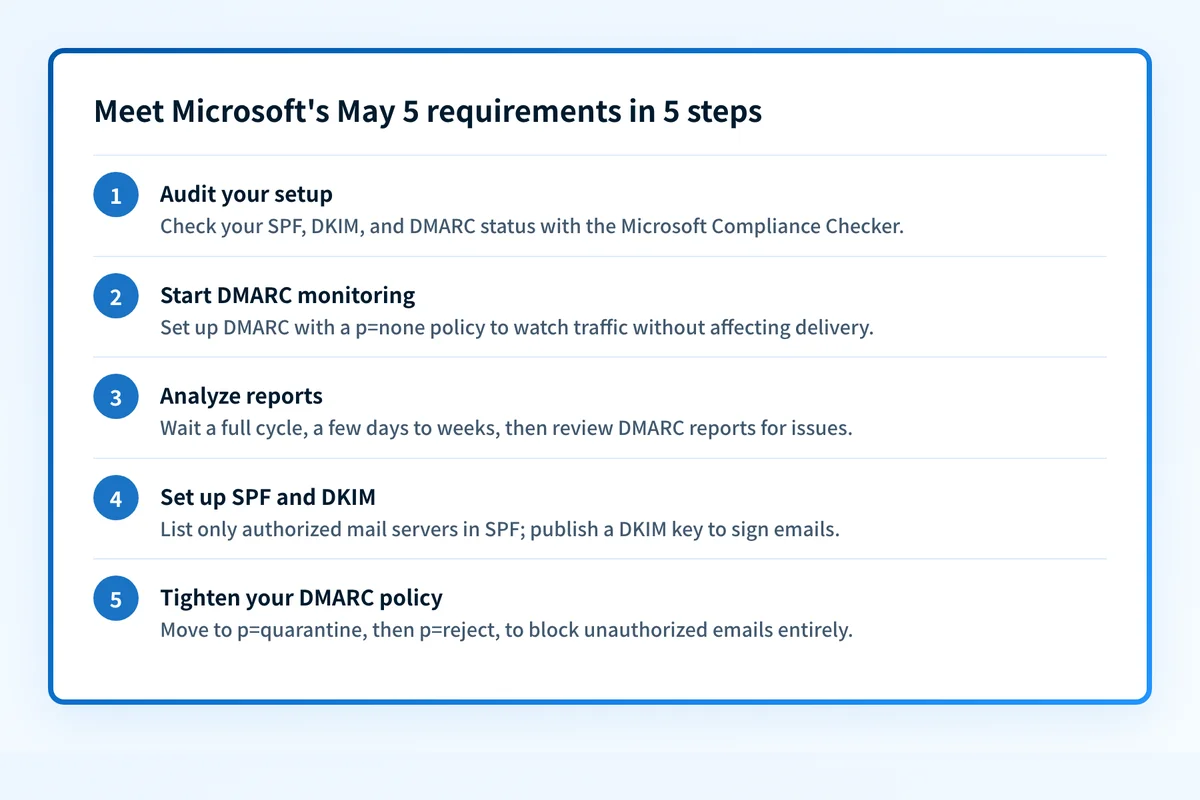Click the step 1 number circle
This screenshot has width=1200, height=800.
116,195
